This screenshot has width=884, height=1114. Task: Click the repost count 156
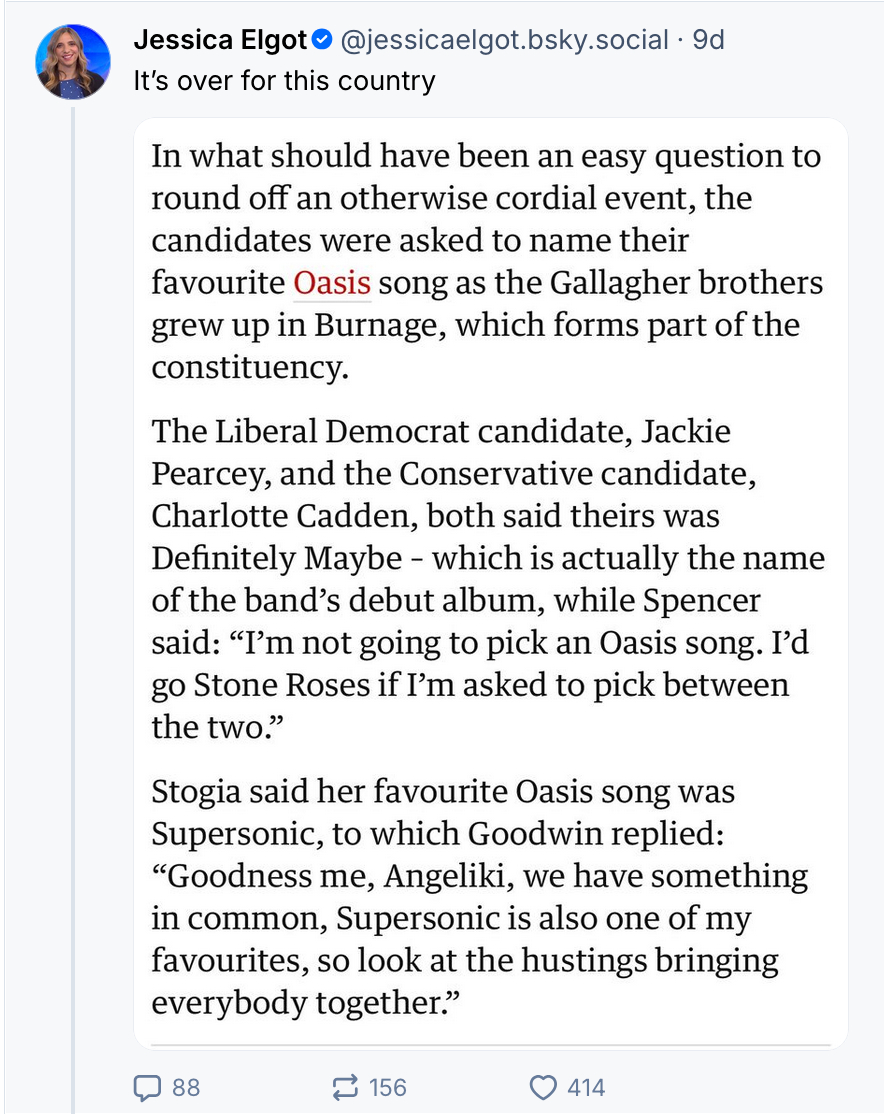(388, 1087)
